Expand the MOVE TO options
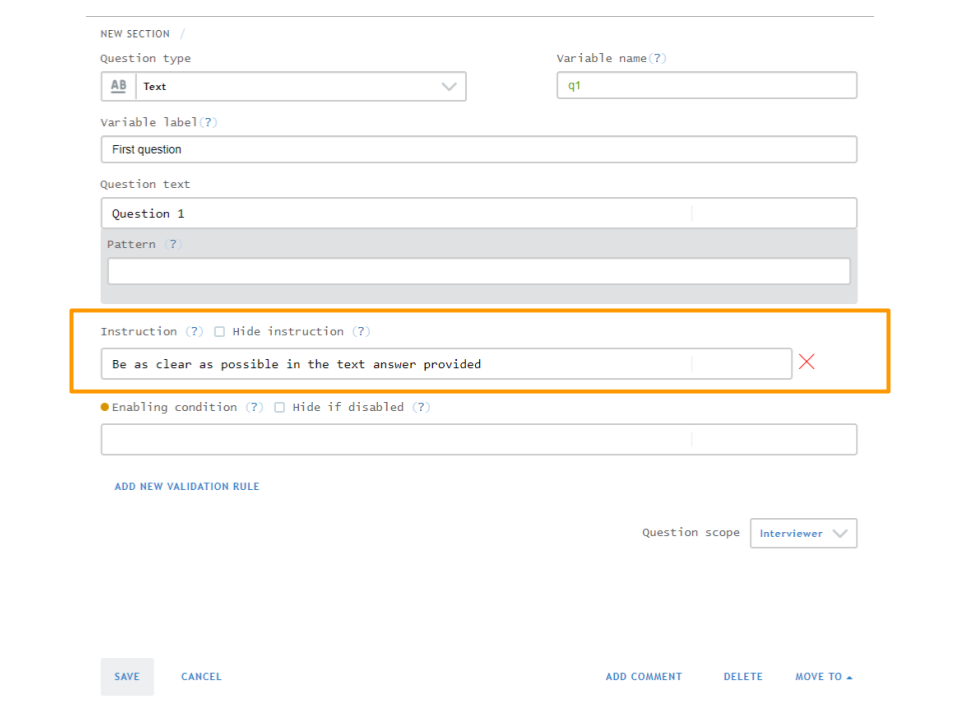Viewport: 960px width, 720px height. (x=823, y=676)
